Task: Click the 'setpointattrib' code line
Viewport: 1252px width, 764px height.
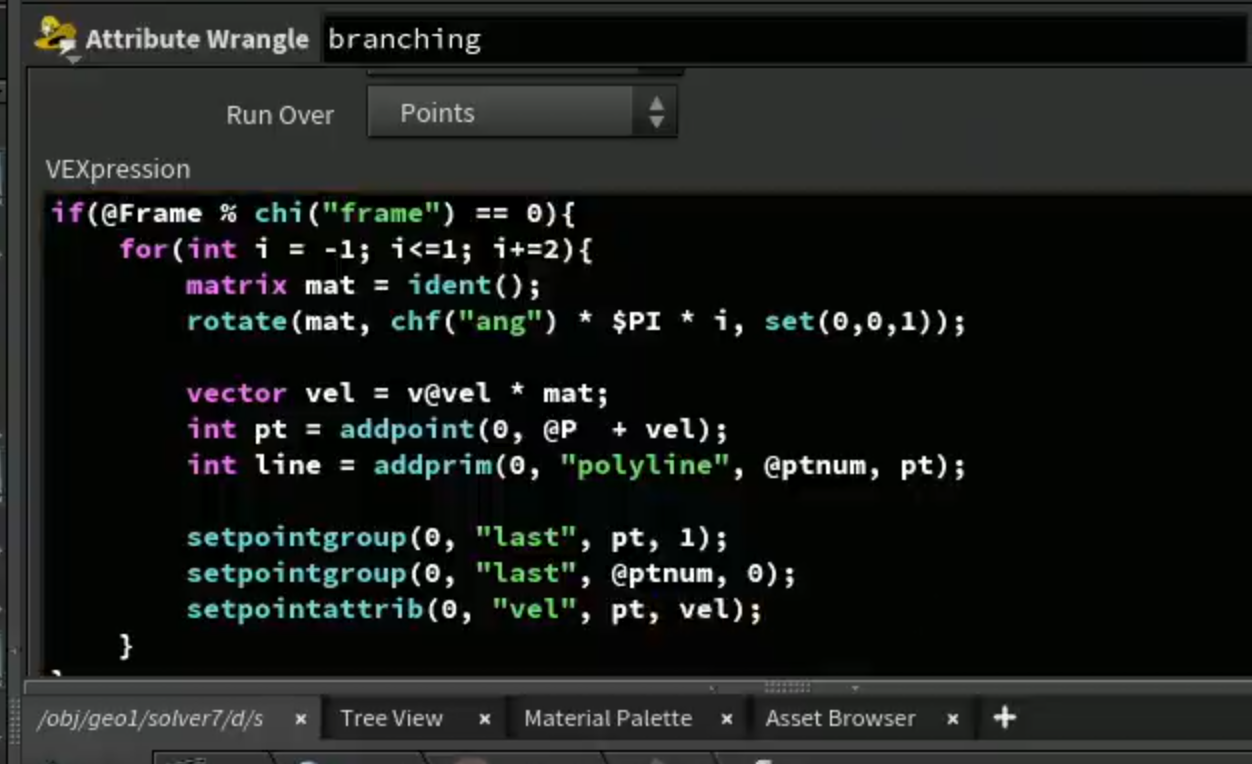Action: 474,610
